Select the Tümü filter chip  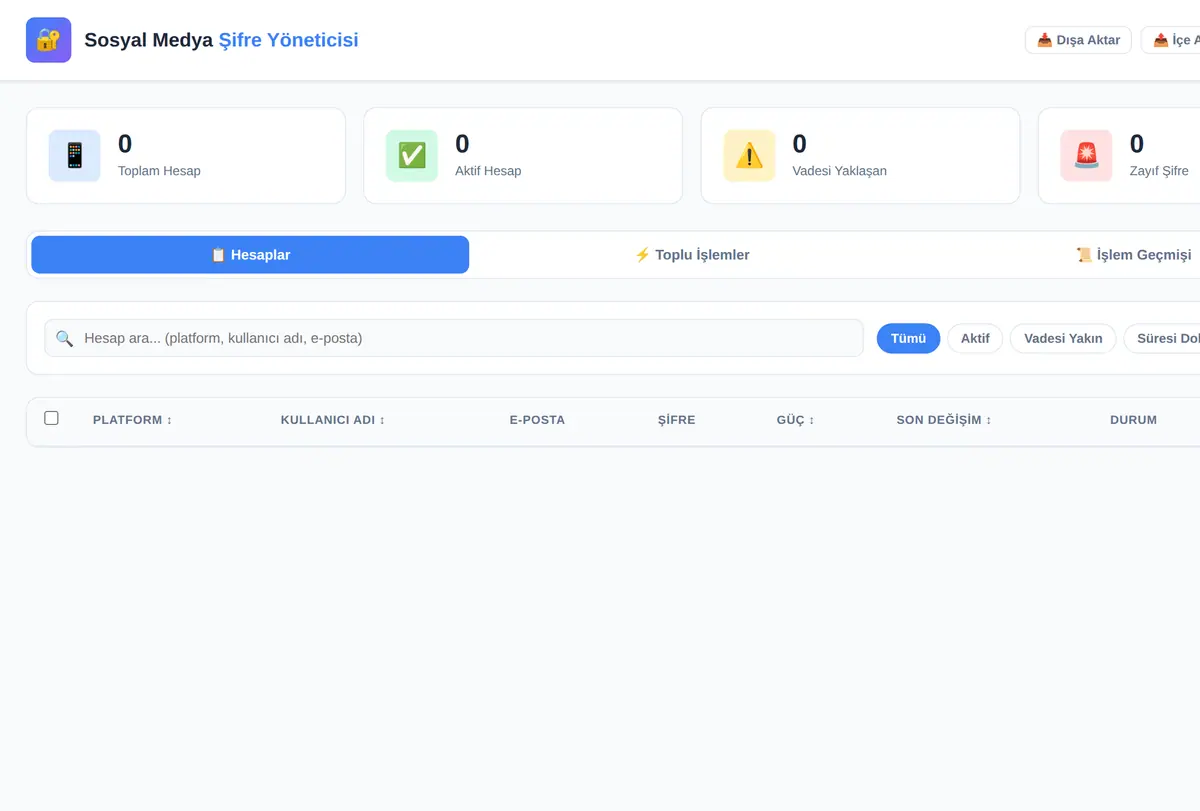pos(908,338)
